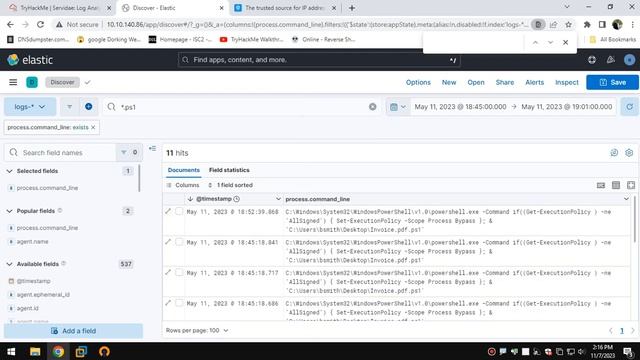
Task: Select the 18:45:18.841 row checkbox
Action: (179, 242)
